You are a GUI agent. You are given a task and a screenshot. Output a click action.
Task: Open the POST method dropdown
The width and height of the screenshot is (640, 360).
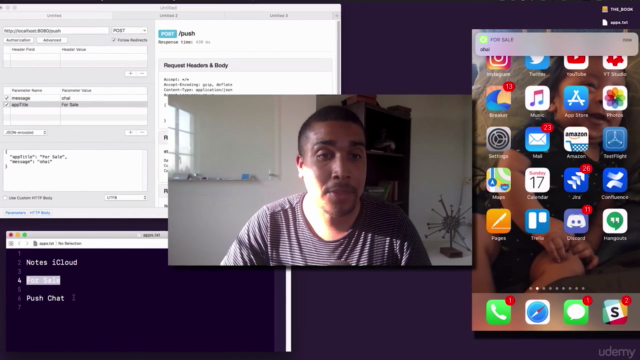[x=129, y=31]
